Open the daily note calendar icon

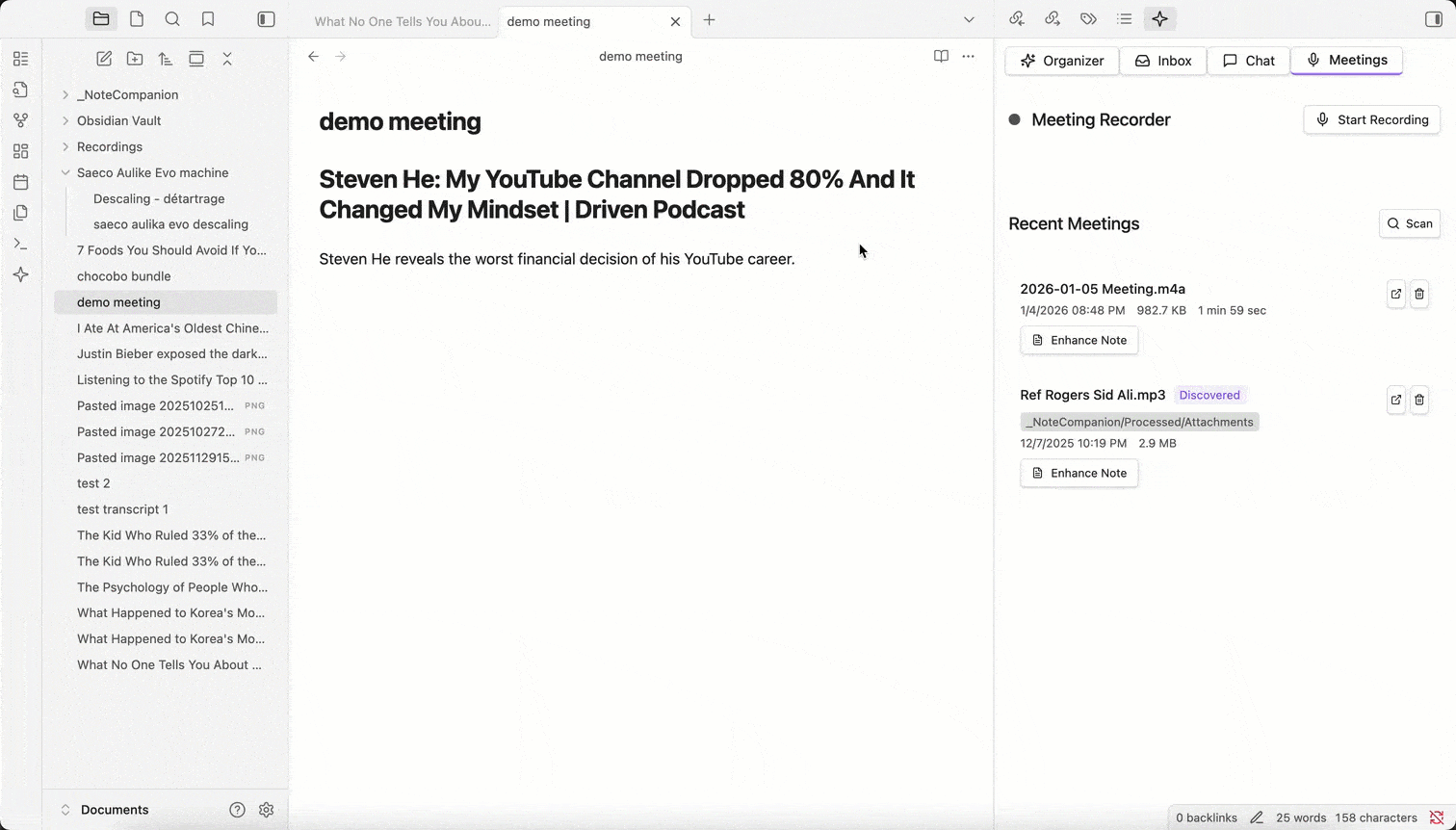[21, 181]
